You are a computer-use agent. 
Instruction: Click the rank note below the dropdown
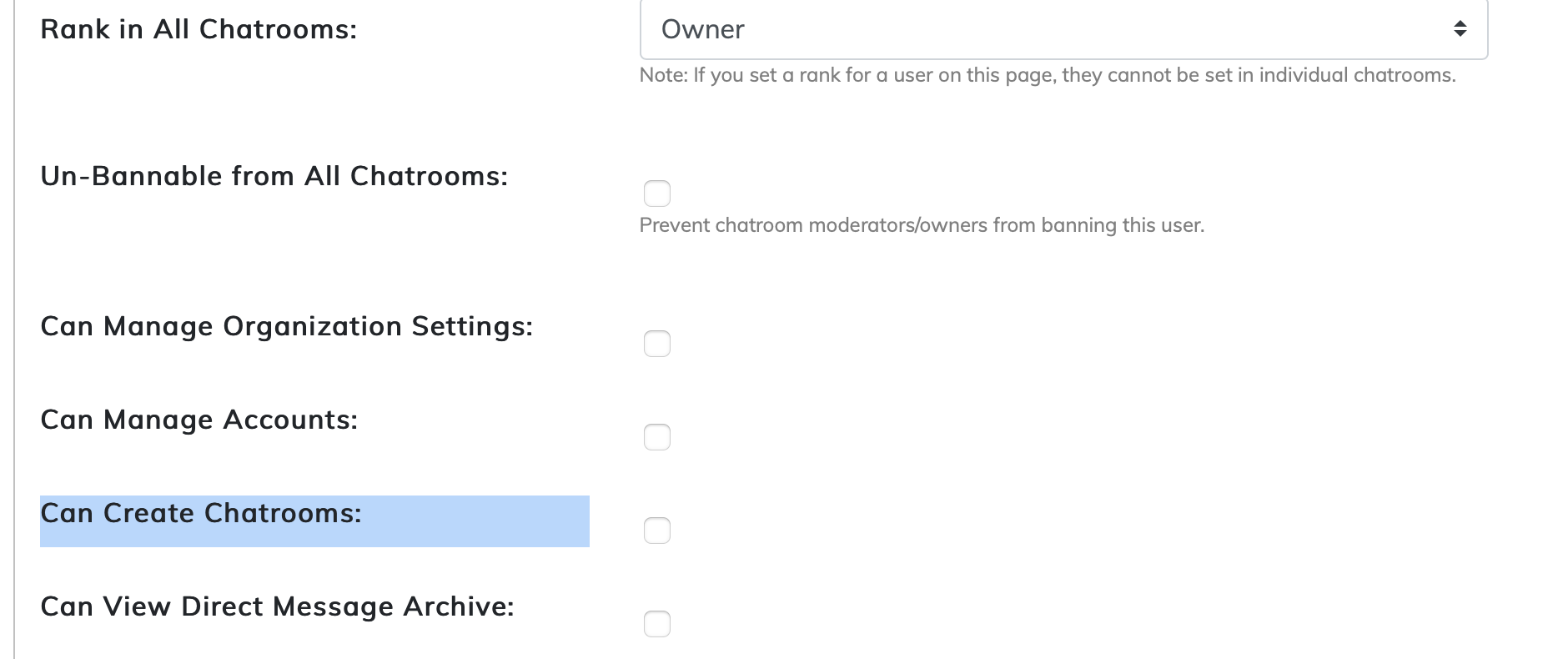1047,75
